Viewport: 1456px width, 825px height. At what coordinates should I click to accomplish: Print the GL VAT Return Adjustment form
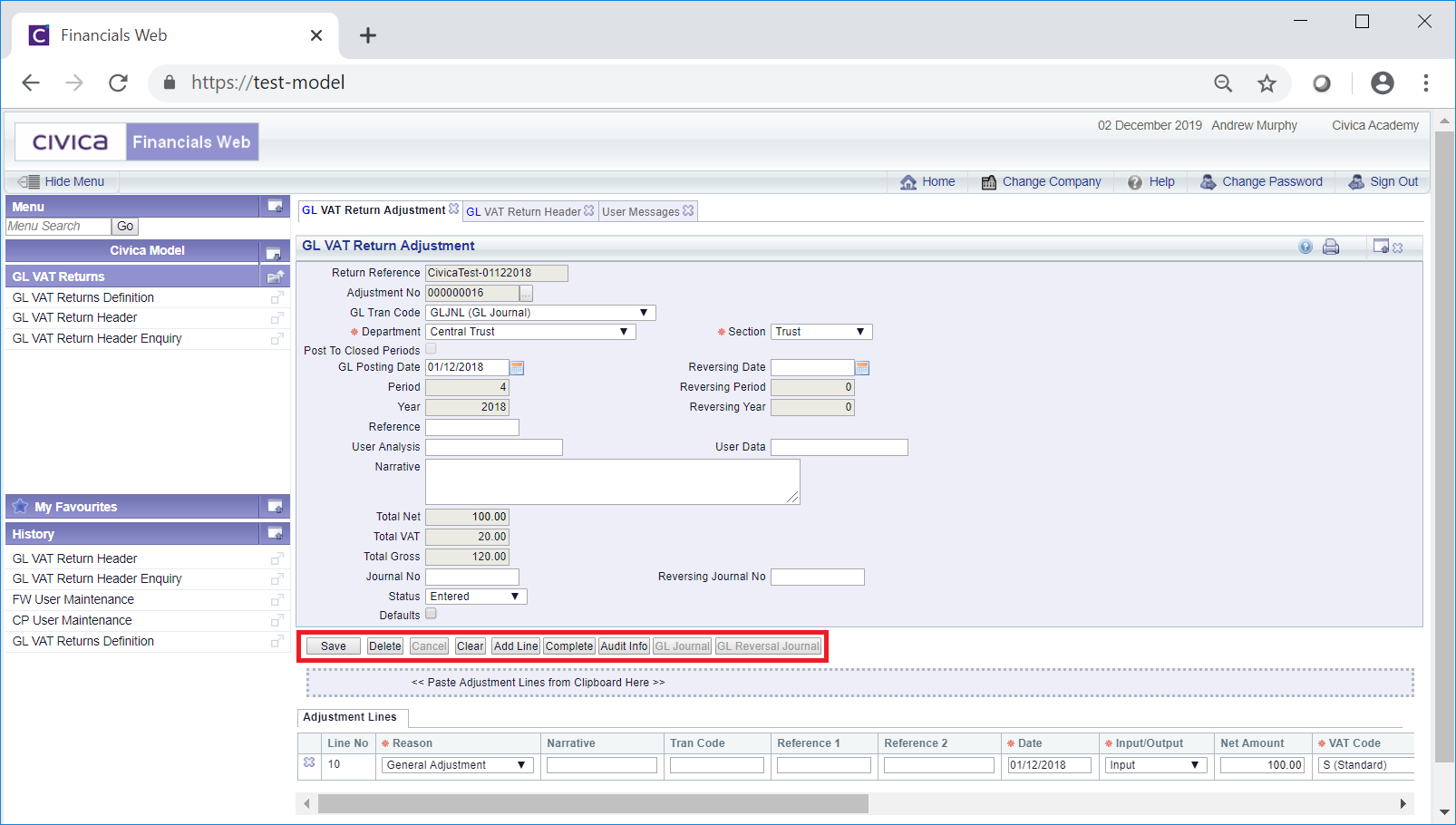[x=1331, y=247]
